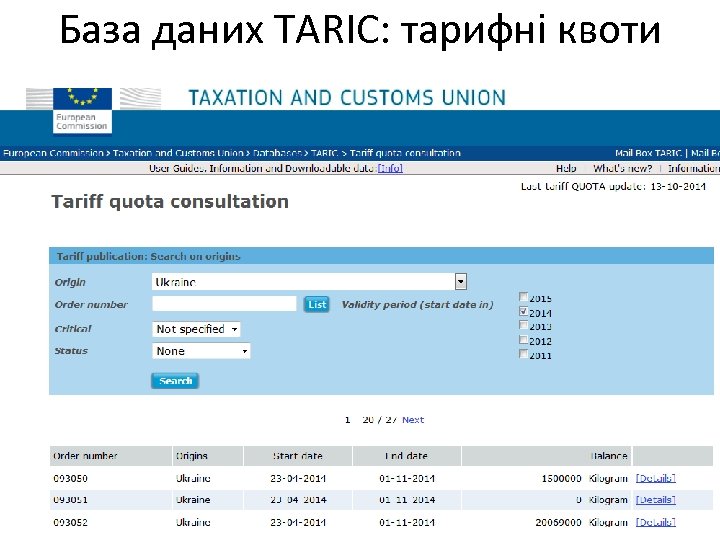Click Taxation and Customs Union breadcrumb

[178, 153]
